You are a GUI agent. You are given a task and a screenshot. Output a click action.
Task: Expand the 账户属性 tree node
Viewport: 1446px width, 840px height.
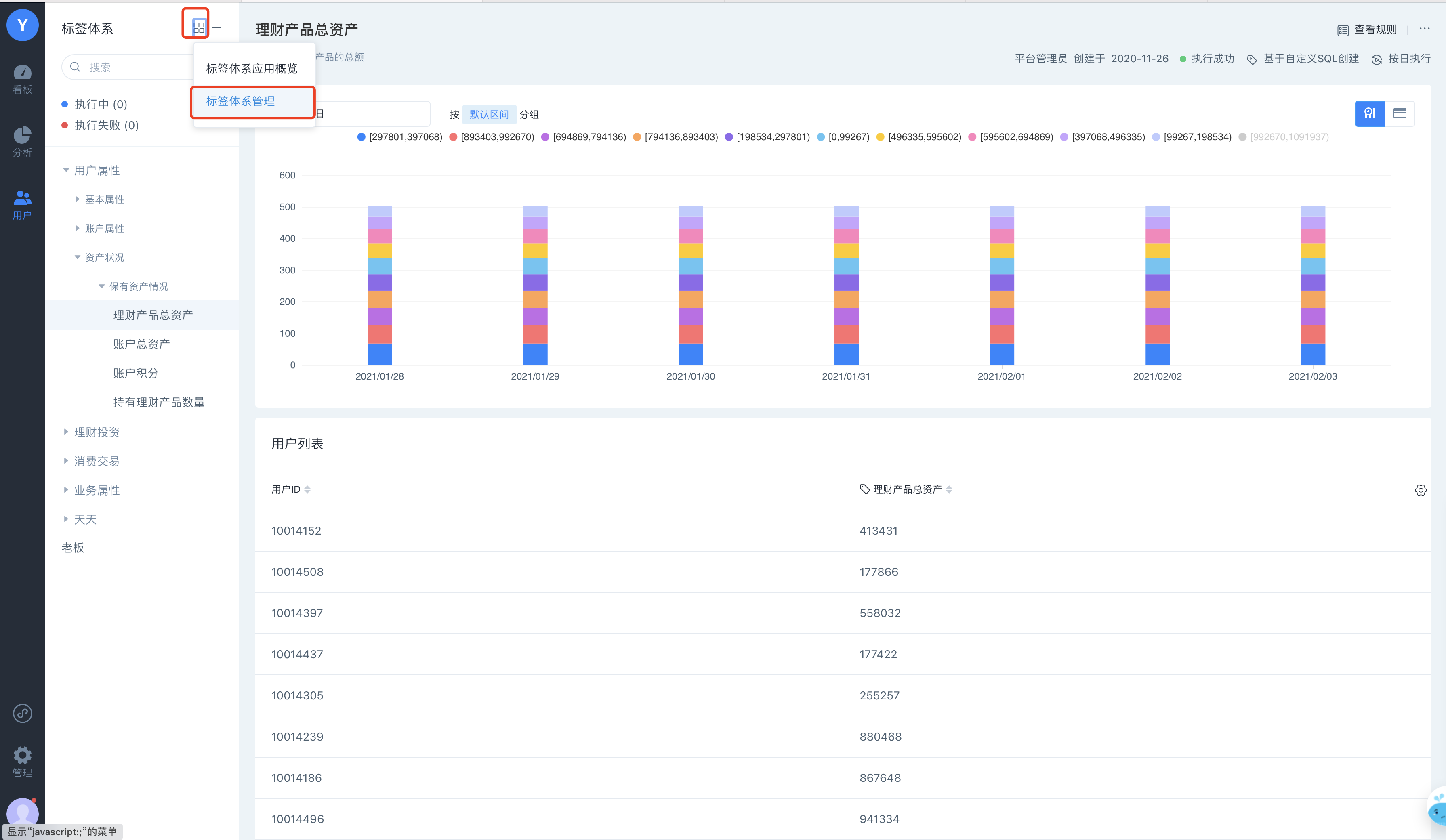(x=77, y=228)
